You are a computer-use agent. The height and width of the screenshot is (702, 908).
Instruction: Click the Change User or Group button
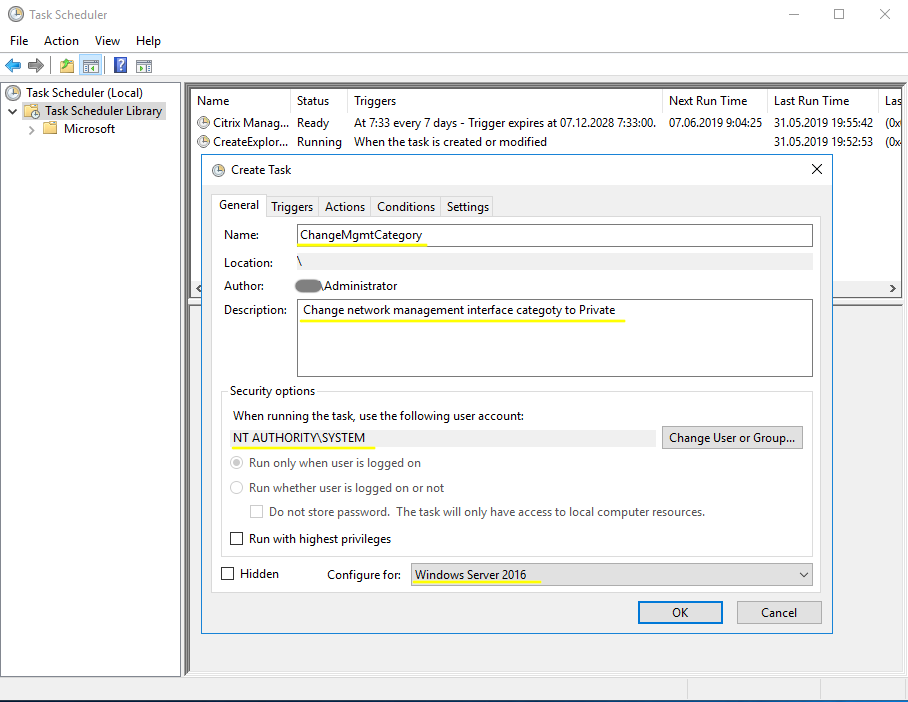click(732, 437)
